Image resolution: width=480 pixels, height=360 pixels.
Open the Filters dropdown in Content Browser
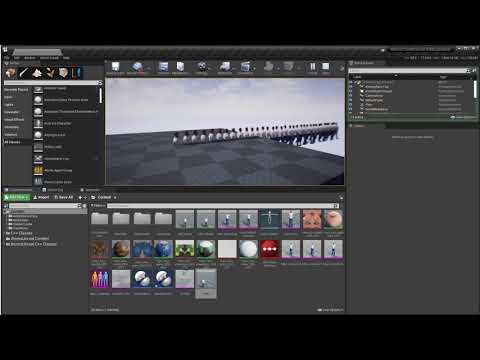(98, 206)
